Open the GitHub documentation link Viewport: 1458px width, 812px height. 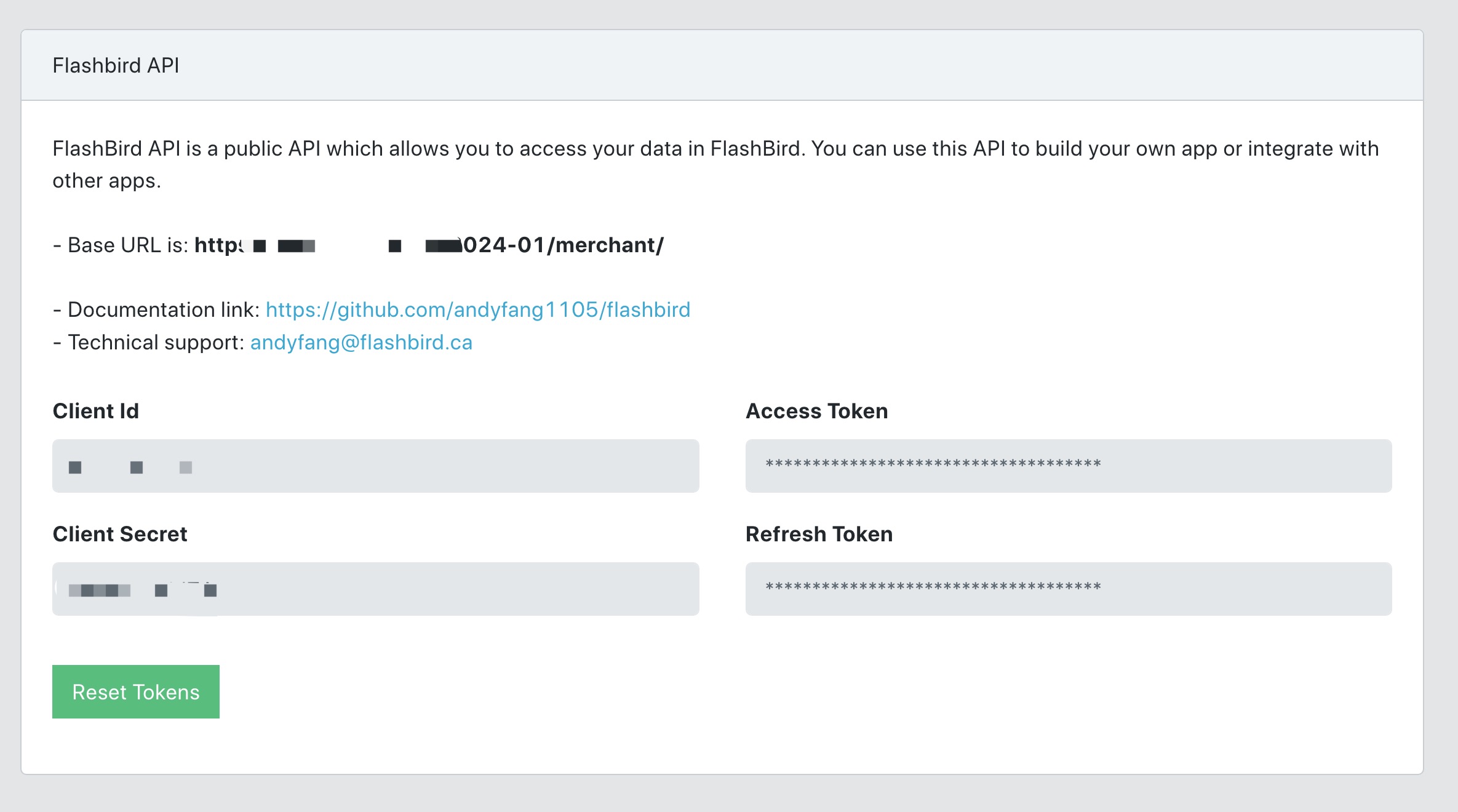pos(478,309)
